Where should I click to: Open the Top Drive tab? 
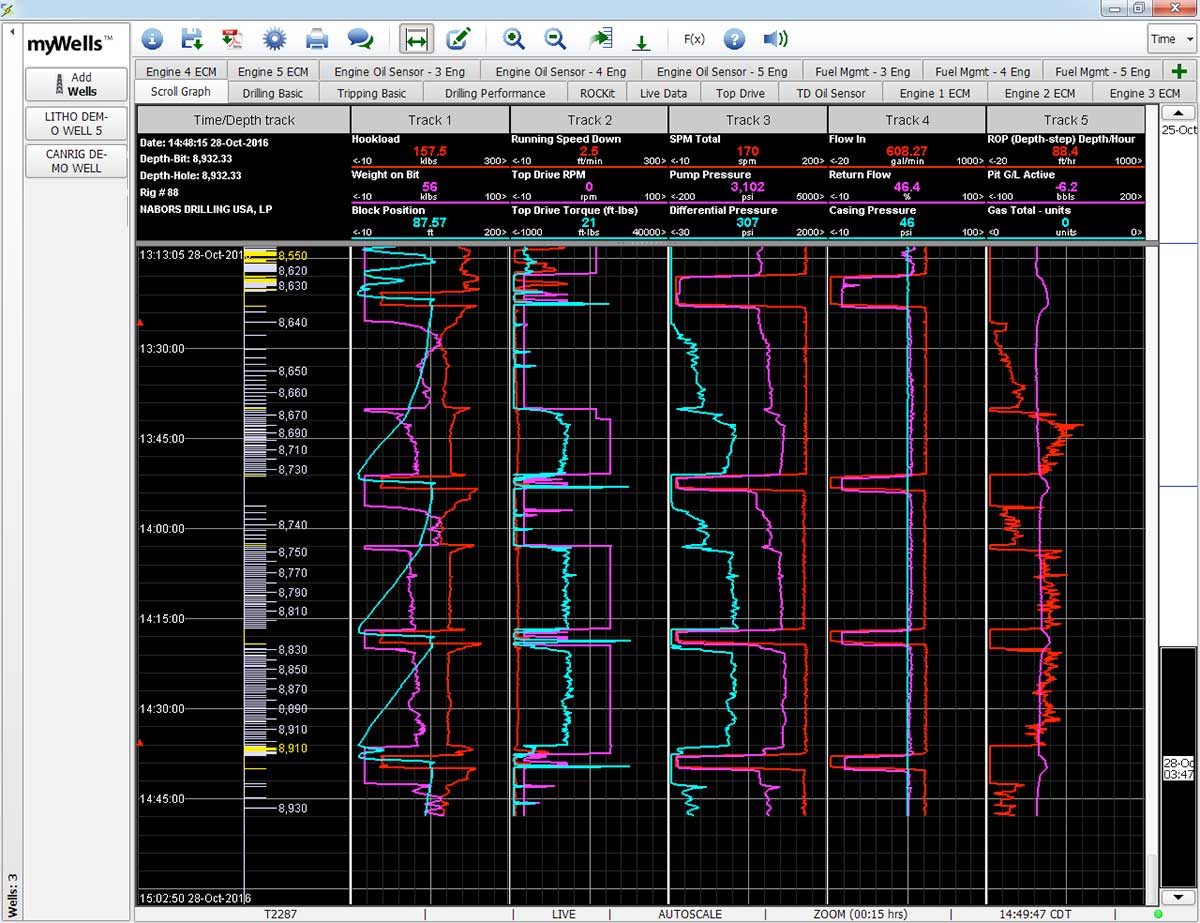740,93
